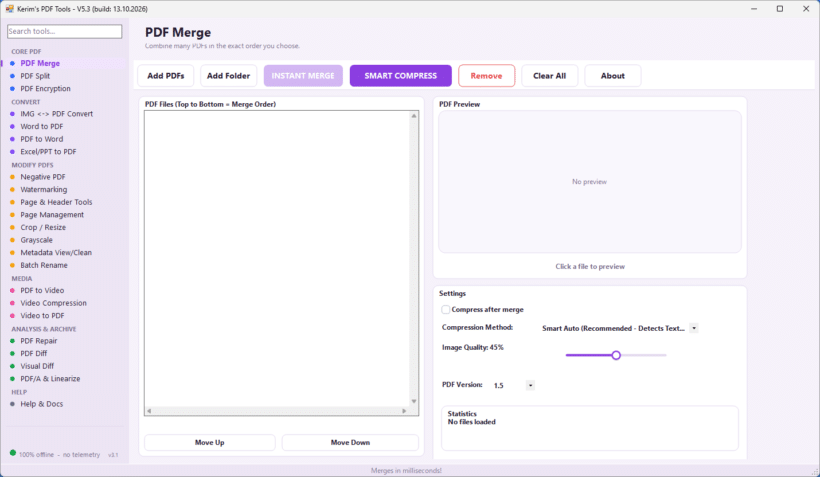Click the app icon in the title bar
The height and width of the screenshot is (477, 820).
[9, 9]
